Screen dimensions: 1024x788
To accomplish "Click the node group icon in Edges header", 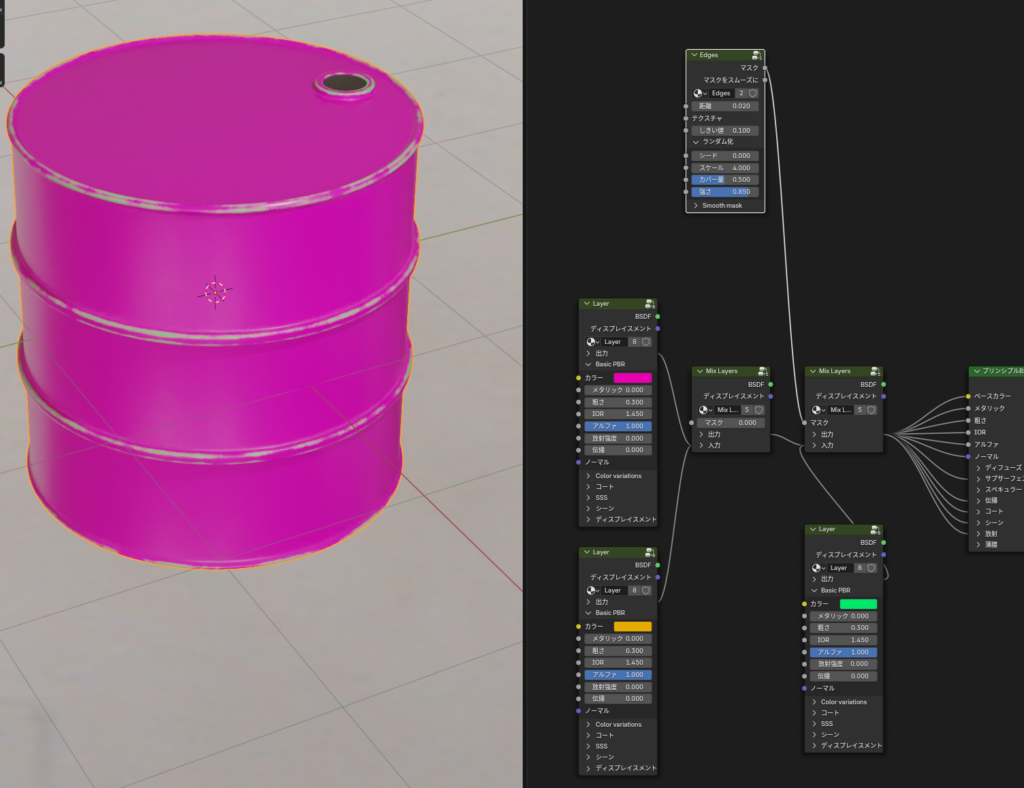I will (757, 55).
